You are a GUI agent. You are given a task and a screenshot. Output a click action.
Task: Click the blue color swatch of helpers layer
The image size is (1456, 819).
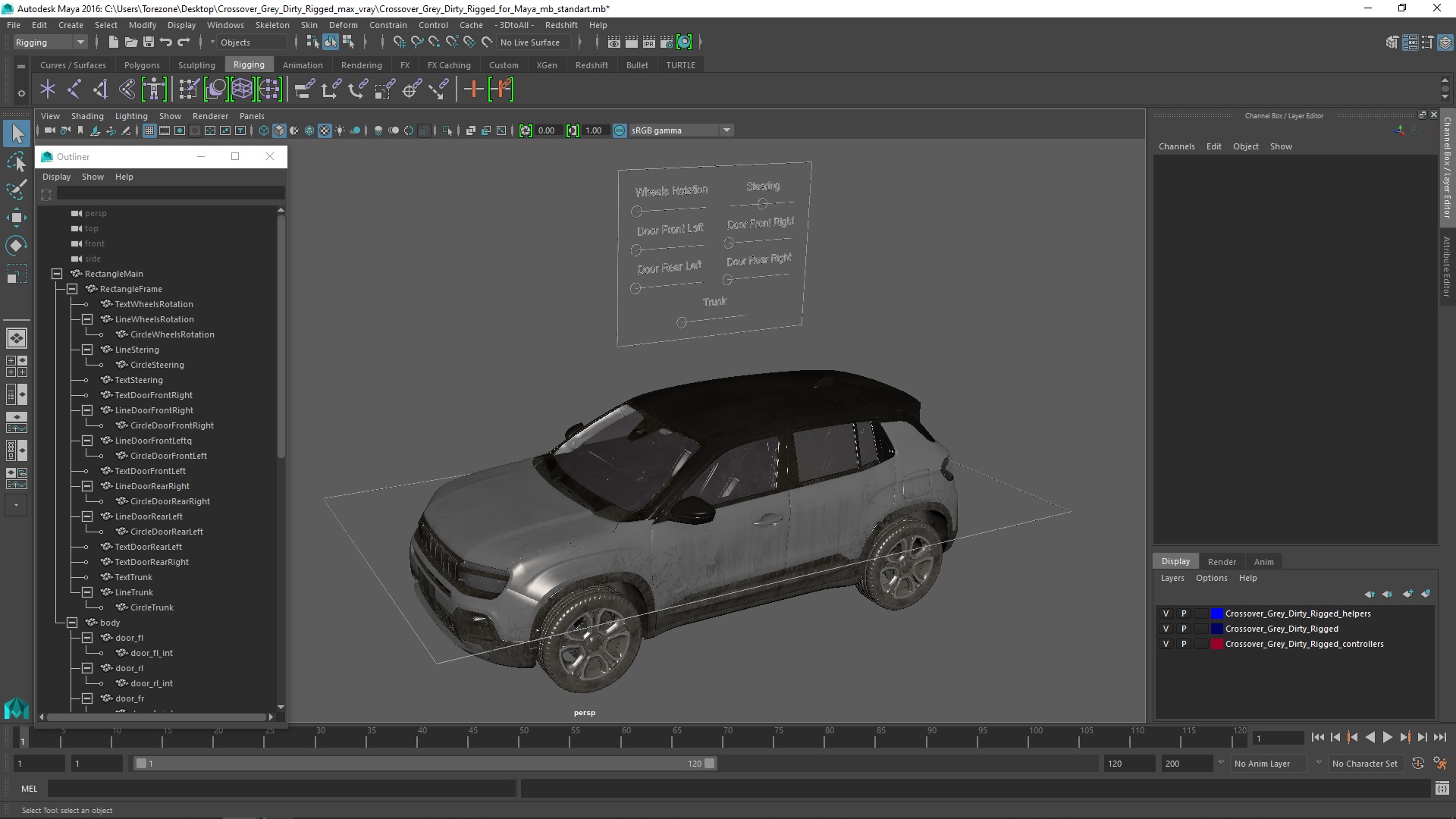1216,613
